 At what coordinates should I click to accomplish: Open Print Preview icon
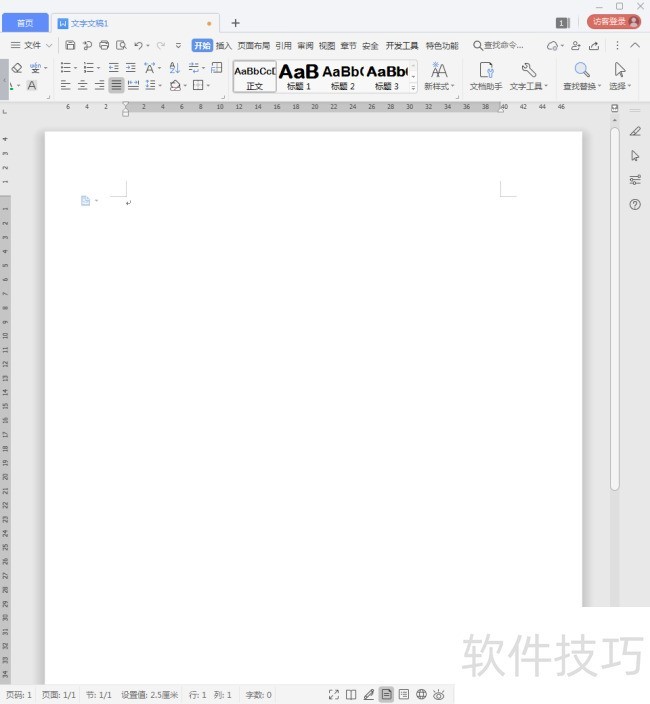click(121, 45)
